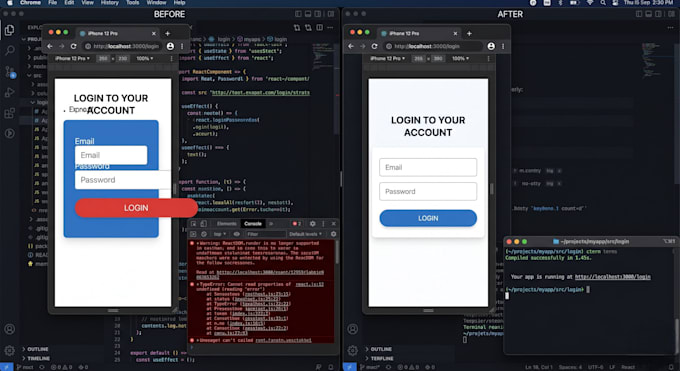Viewport: 680px width, 371px height.
Task: Go back in the AFTER browser window
Action: (351, 46)
